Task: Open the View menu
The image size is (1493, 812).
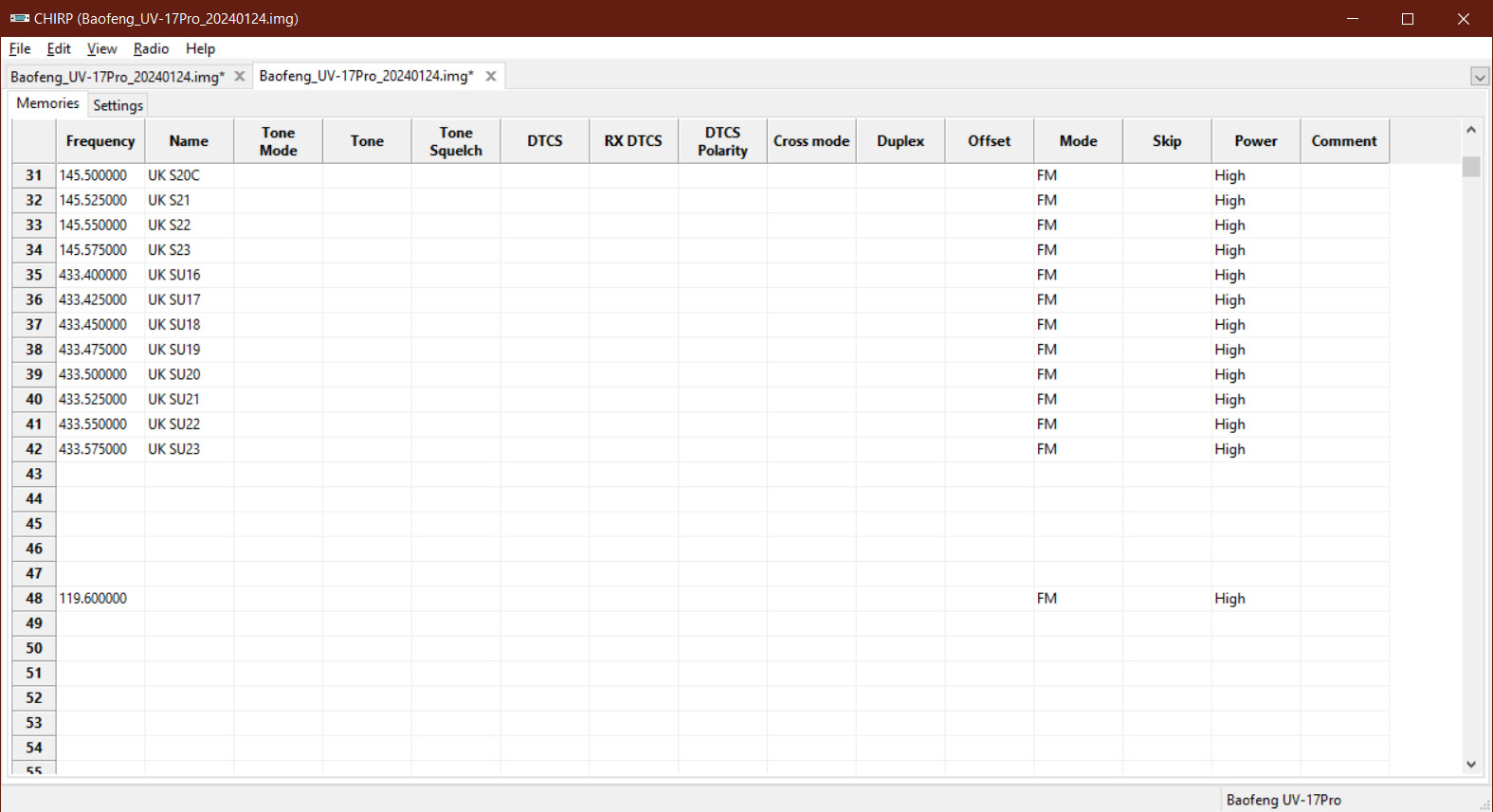Action: click(101, 48)
